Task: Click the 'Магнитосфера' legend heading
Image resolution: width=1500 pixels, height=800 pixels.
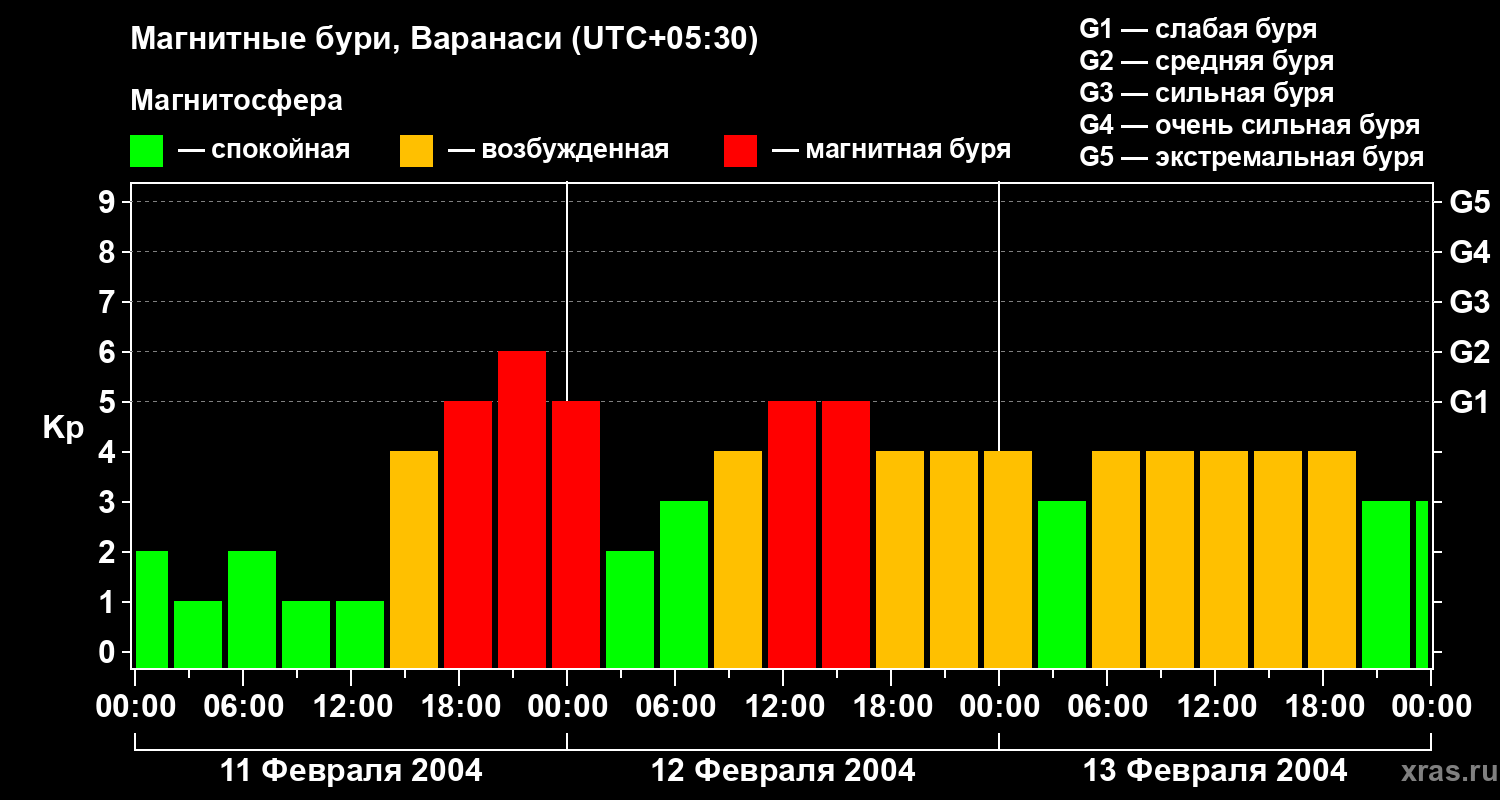Action: (x=236, y=101)
